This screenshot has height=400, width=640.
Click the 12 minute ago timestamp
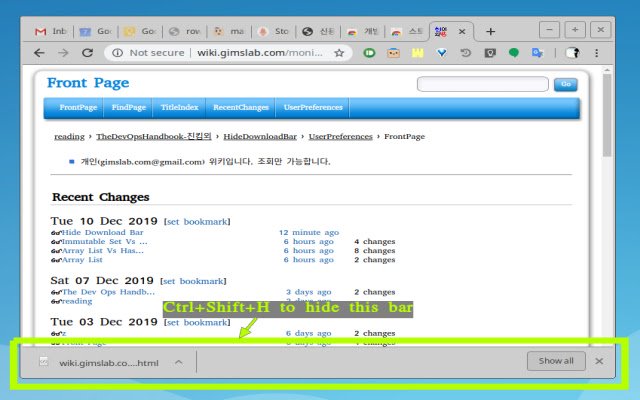(x=309, y=233)
